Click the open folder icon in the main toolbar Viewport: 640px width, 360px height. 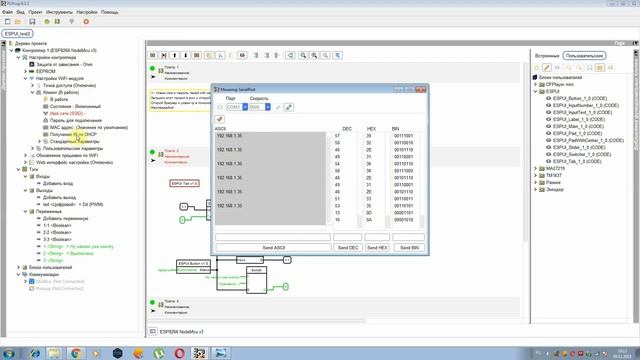18,22
